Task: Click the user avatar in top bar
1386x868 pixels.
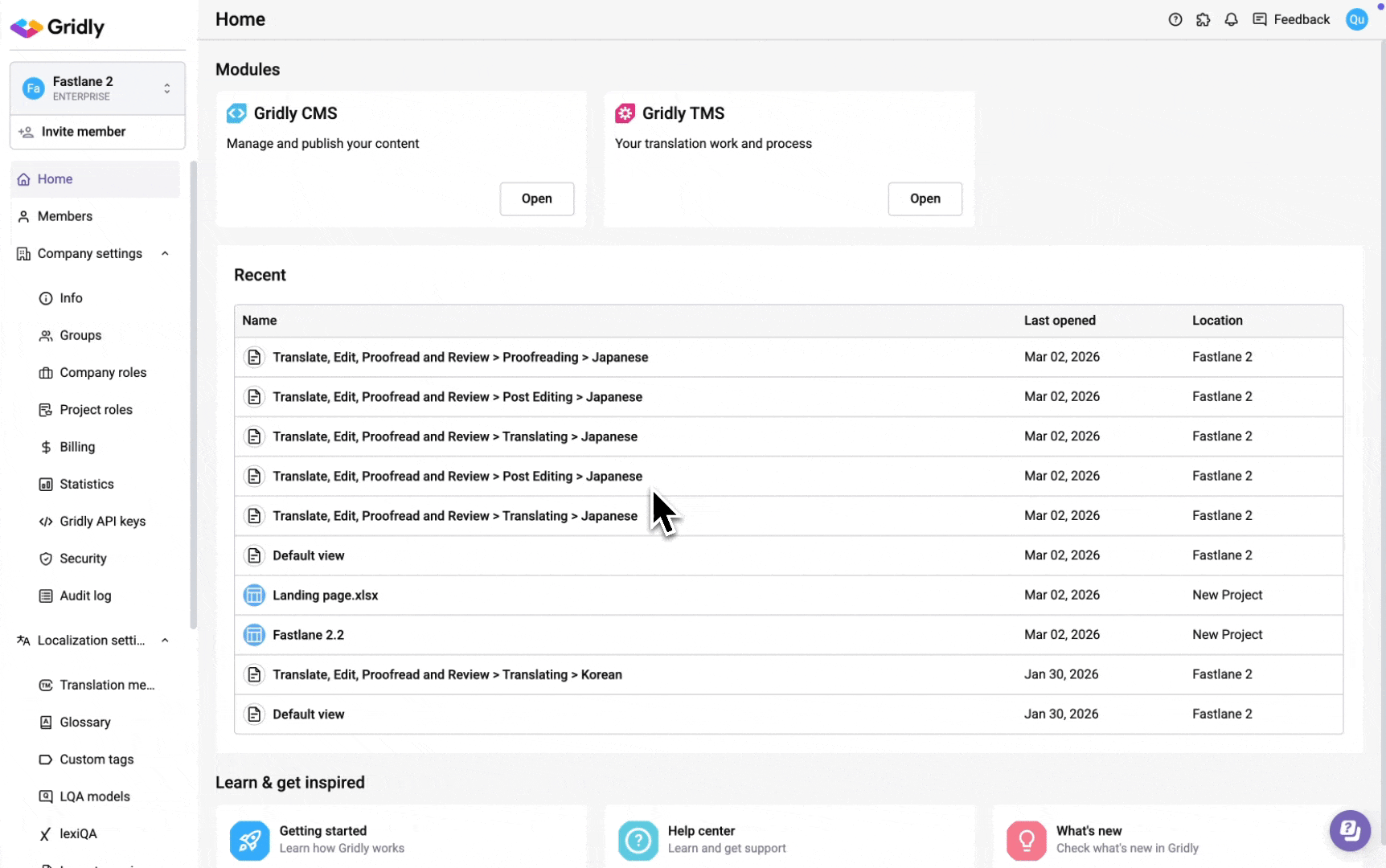Action: (1356, 19)
